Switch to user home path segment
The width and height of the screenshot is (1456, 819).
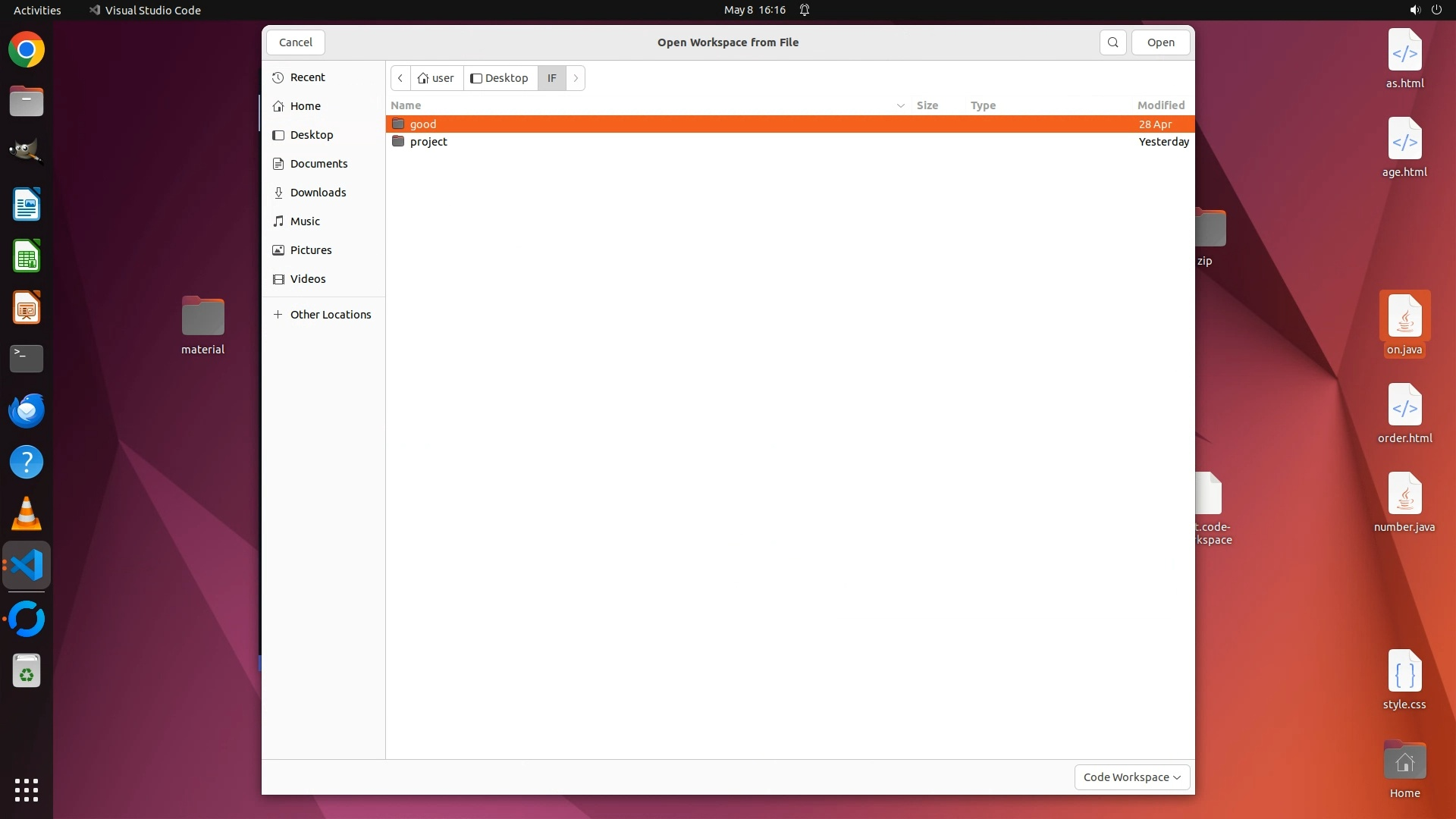tap(437, 78)
